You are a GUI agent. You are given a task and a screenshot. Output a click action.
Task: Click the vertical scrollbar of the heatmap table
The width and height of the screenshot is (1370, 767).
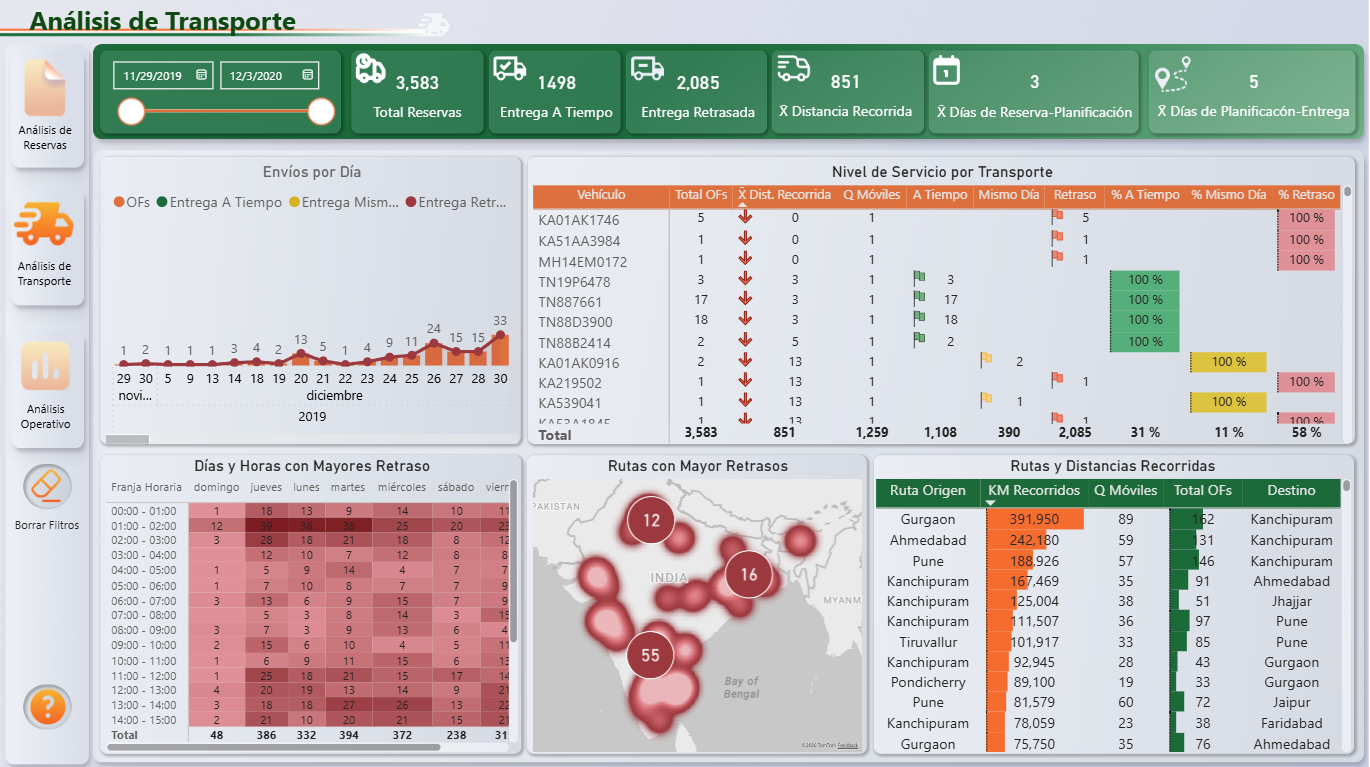point(514,562)
